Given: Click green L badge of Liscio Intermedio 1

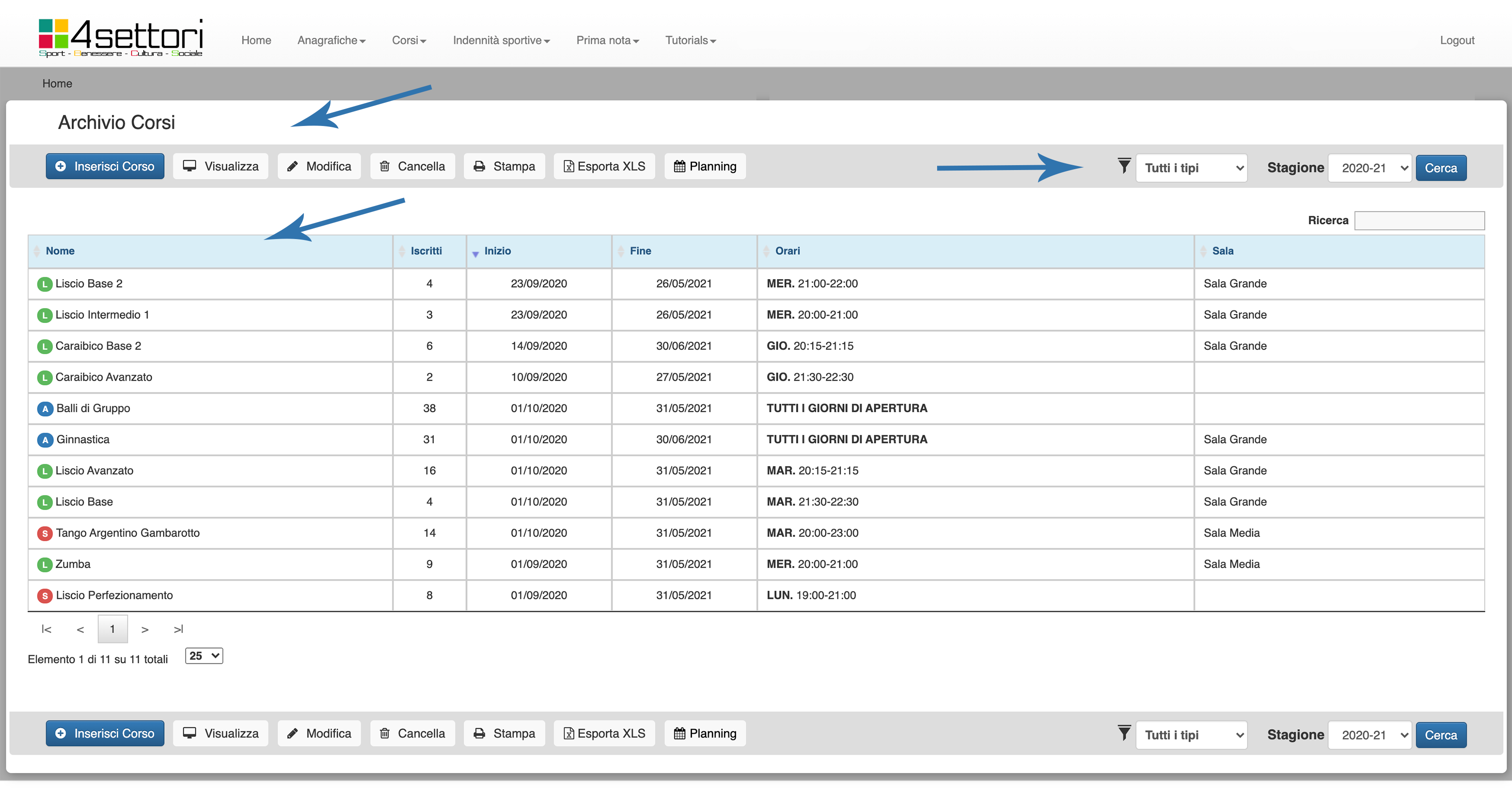Looking at the screenshot, I should 44,315.
